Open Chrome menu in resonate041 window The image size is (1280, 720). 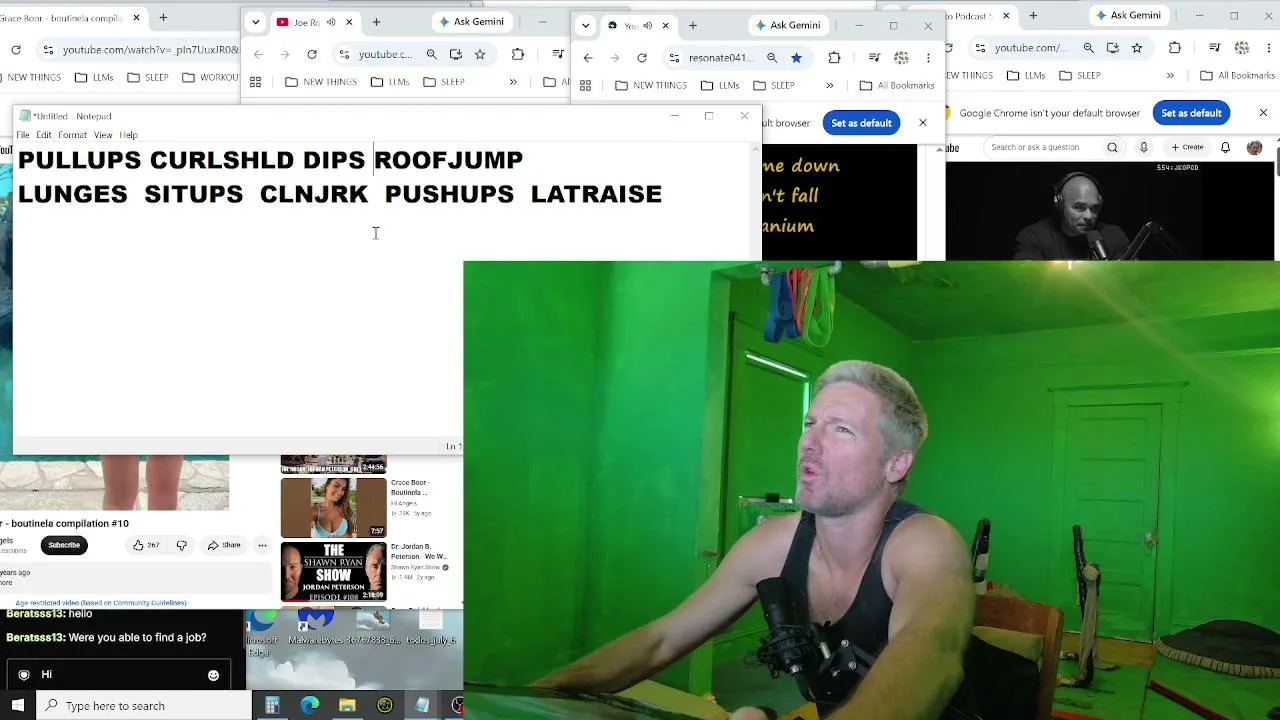click(x=928, y=58)
